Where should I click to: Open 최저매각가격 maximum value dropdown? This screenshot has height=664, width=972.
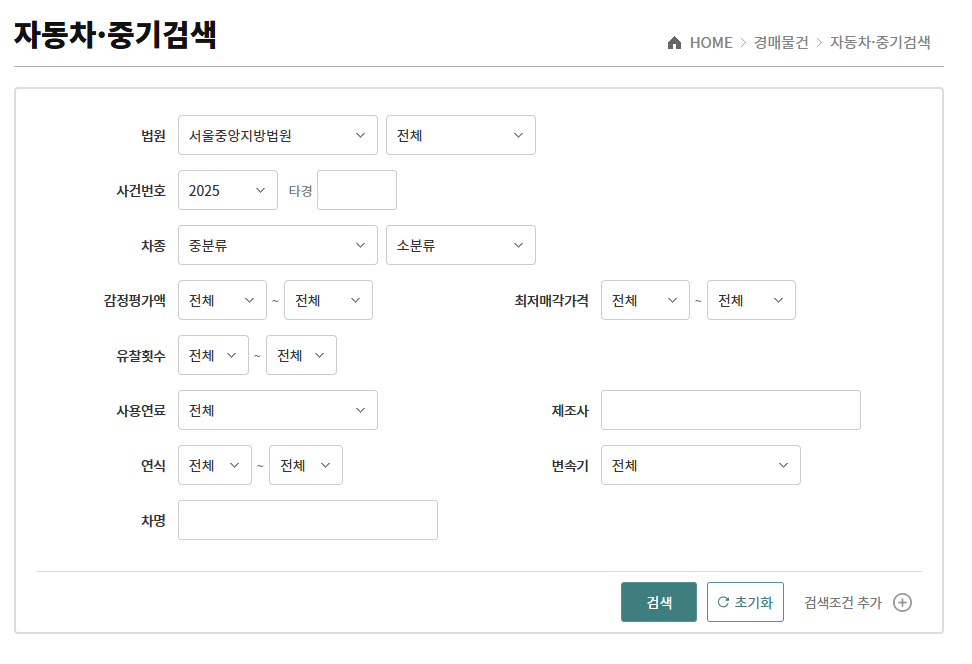(751, 300)
